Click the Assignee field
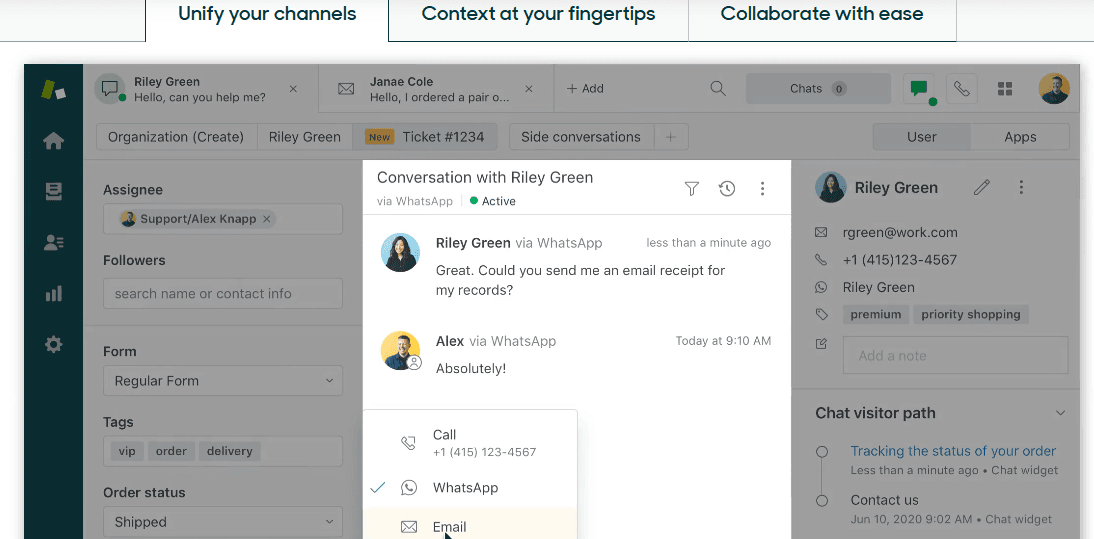 pyautogui.click(x=223, y=219)
